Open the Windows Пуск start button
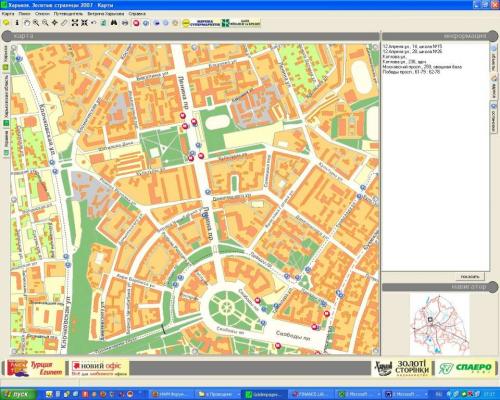This screenshot has width=500, height=400. [x=18, y=394]
